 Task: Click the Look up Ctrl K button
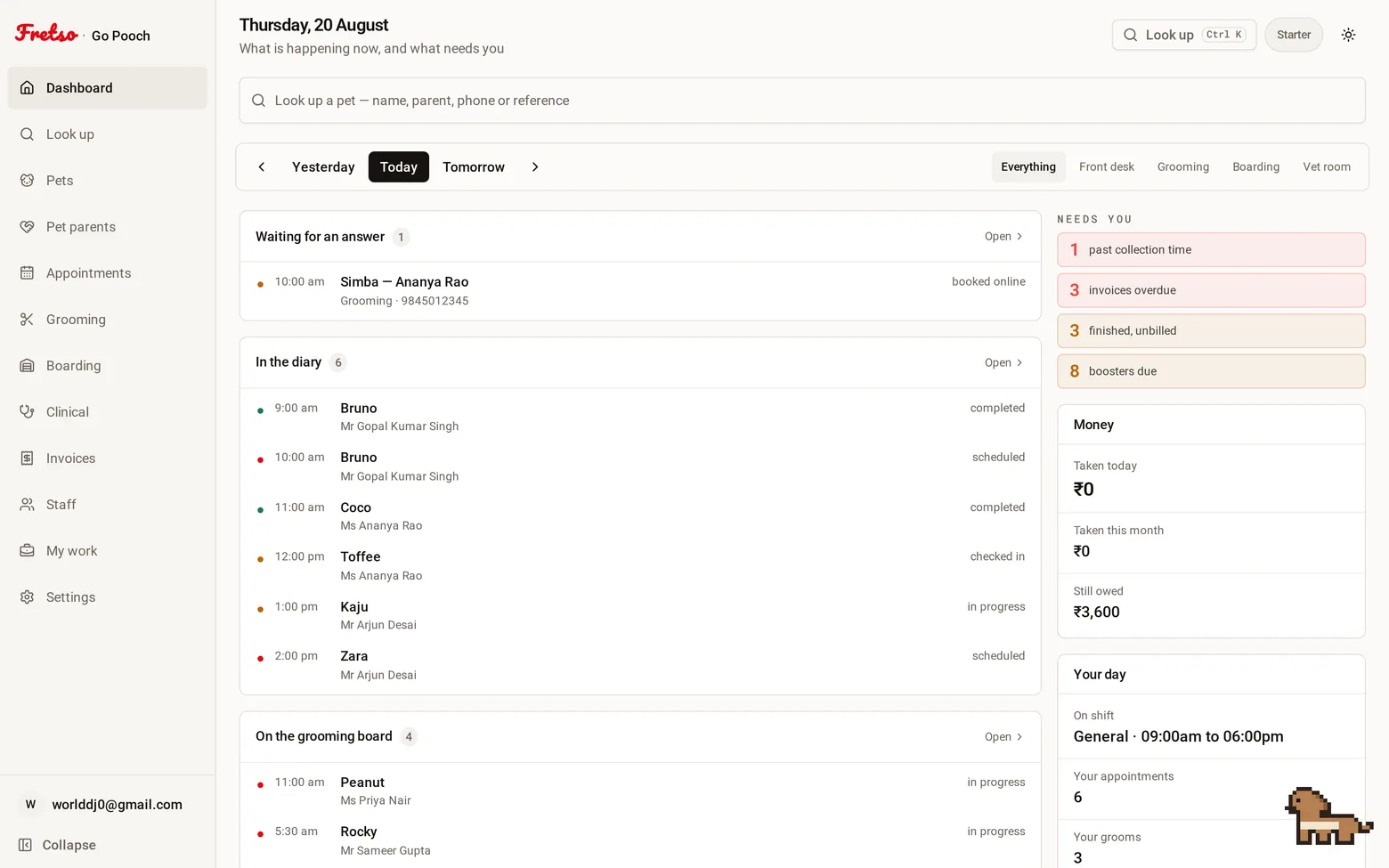tap(1184, 35)
